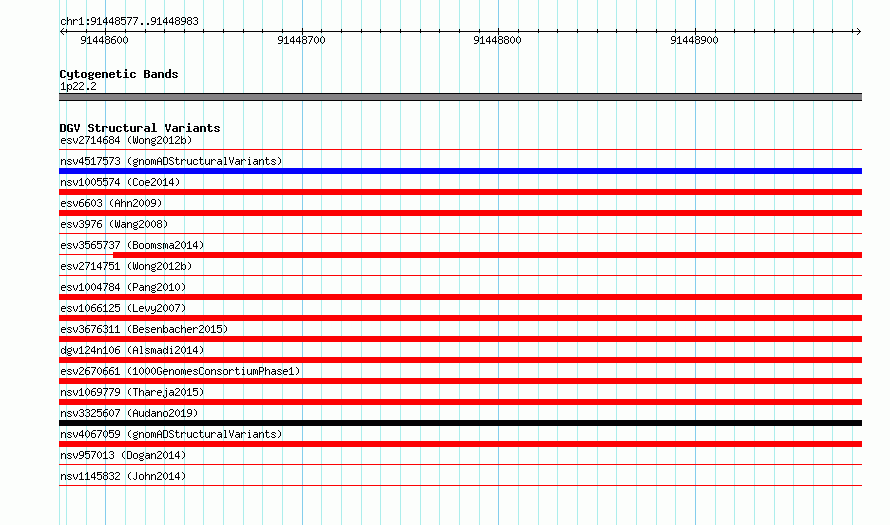The image size is (890, 525).
Task: Open variant esv1004784 (Pang2010)
Action: point(123,287)
